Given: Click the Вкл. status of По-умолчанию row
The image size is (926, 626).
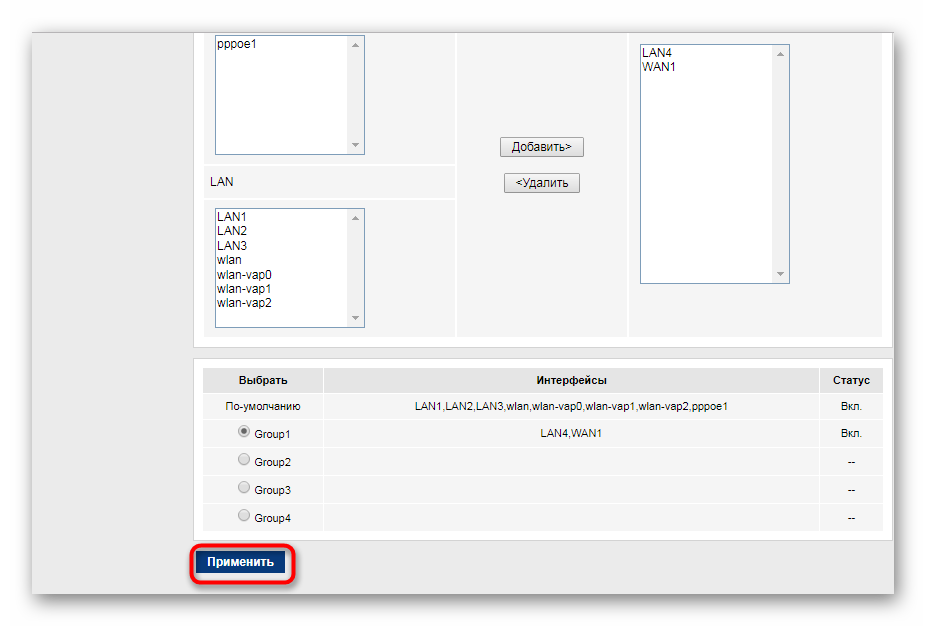Looking at the screenshot, I should (x=851, y=406).
